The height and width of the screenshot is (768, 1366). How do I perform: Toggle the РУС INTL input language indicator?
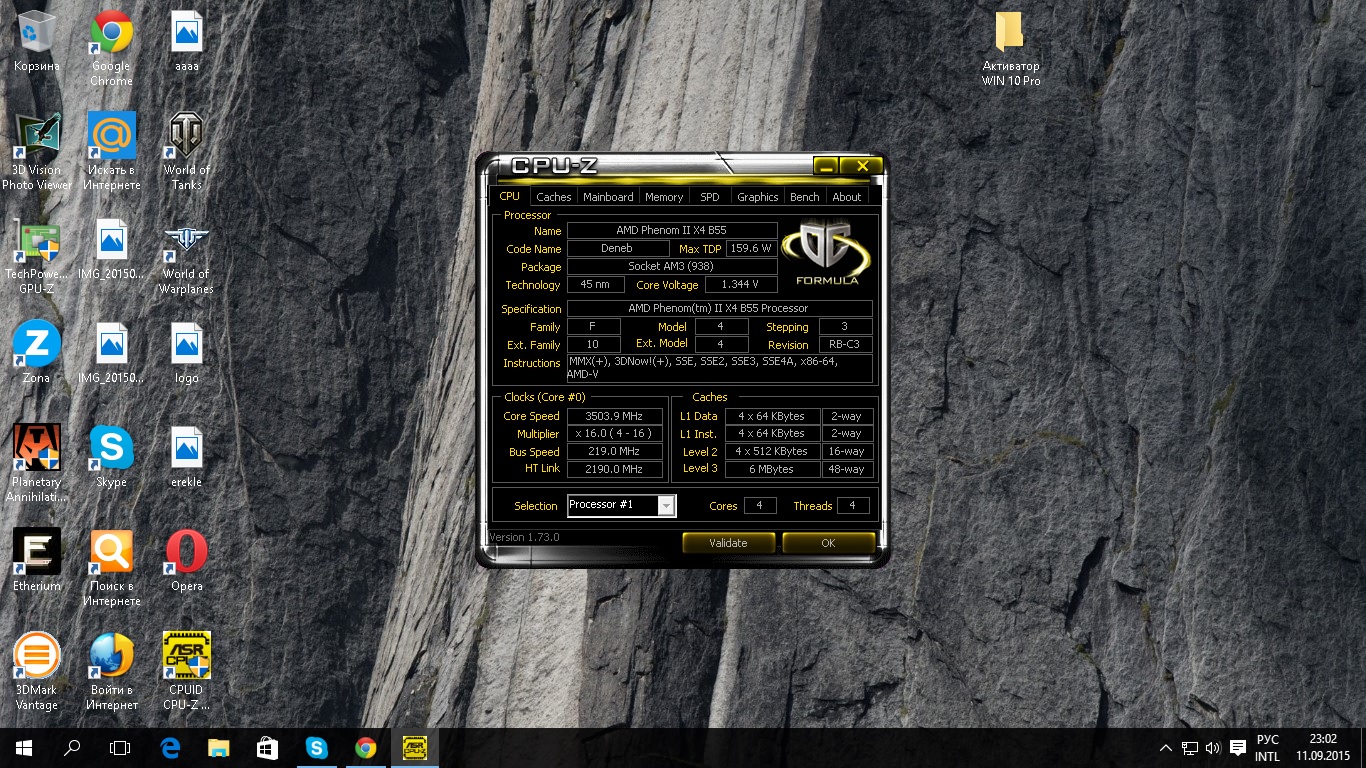pyautogui.click(x=1267, y=748)
